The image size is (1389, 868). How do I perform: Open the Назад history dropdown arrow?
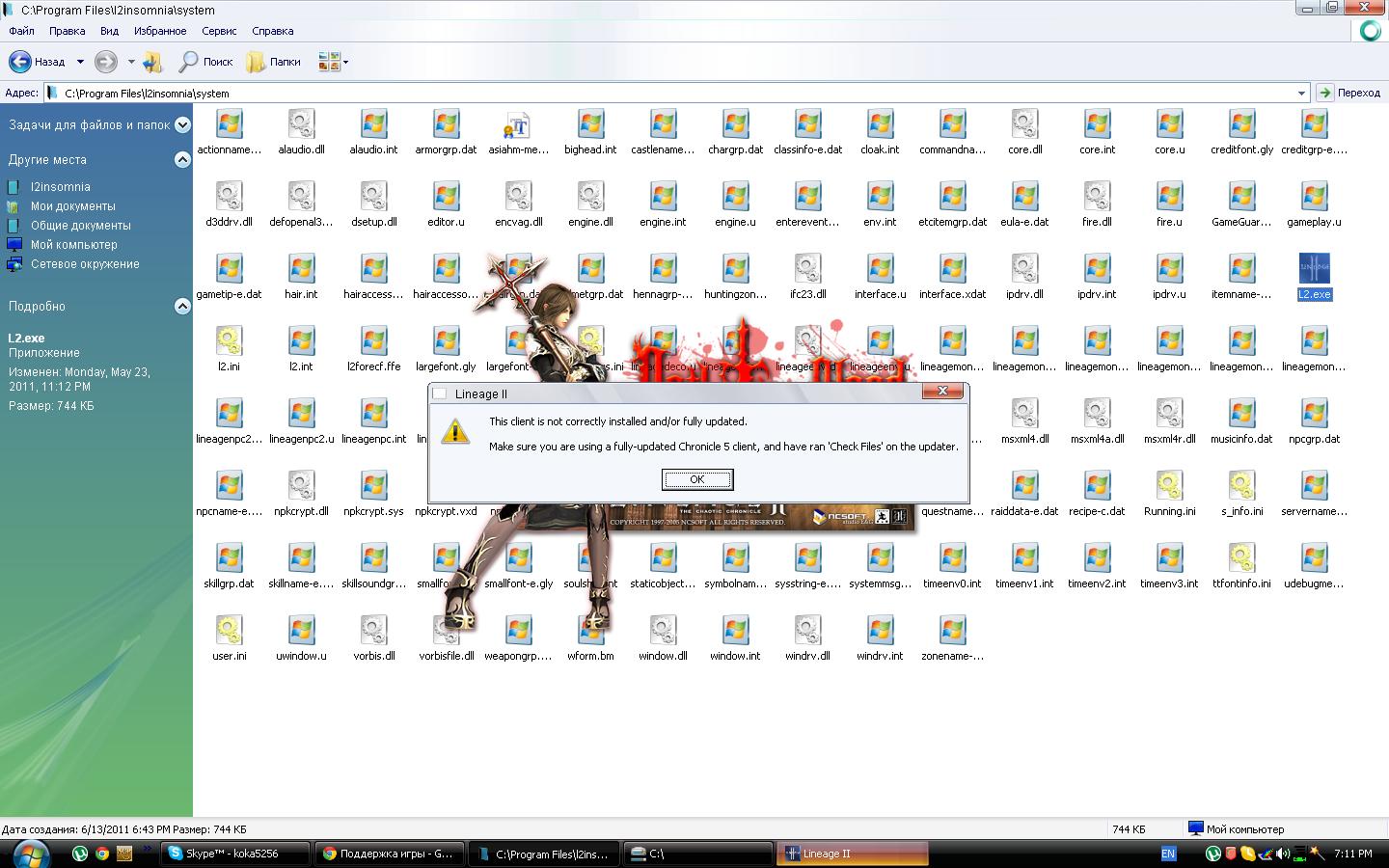click(80, 62)
